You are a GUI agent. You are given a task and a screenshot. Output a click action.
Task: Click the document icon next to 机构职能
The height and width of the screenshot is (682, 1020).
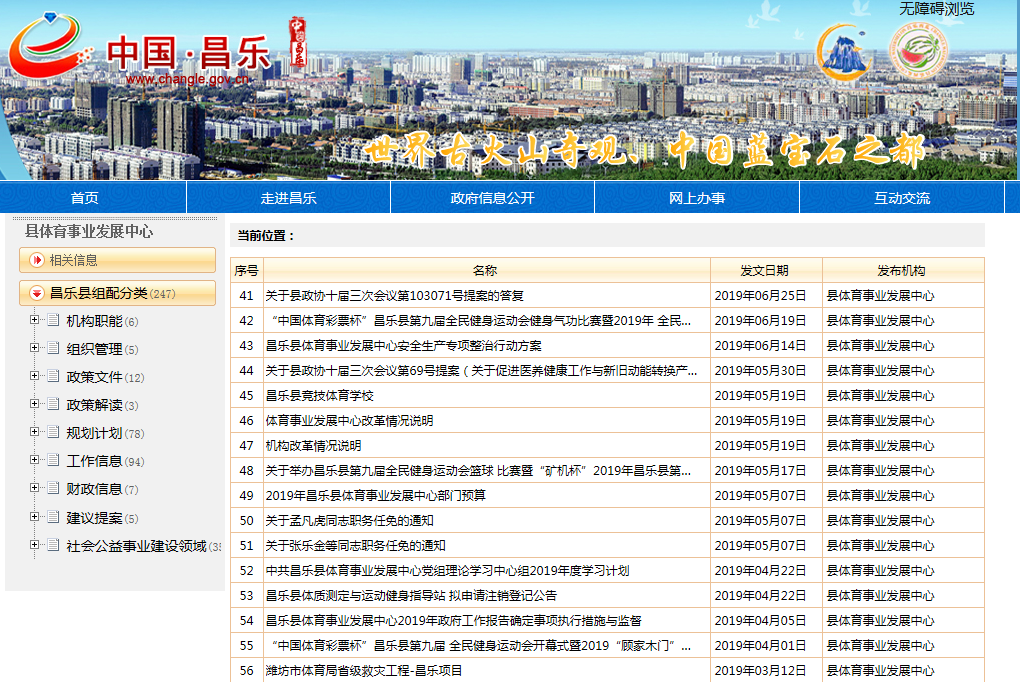(53, 321)
